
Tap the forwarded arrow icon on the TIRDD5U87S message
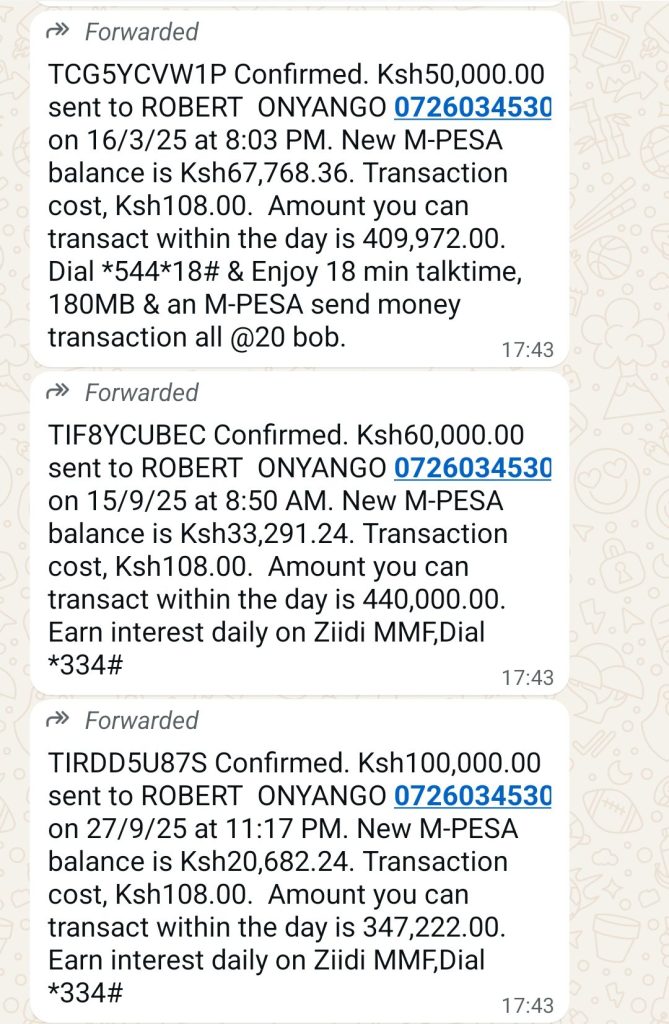(x=58, y=720)
